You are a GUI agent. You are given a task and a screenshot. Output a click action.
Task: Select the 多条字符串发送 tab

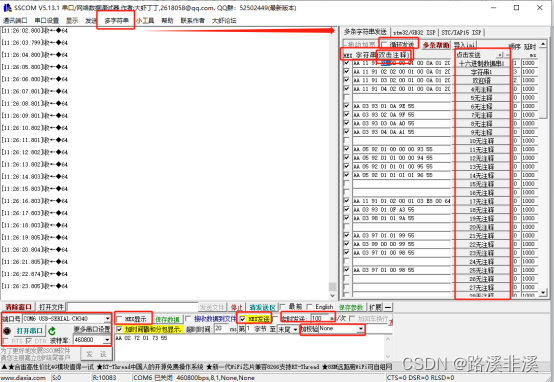[365, 32]
